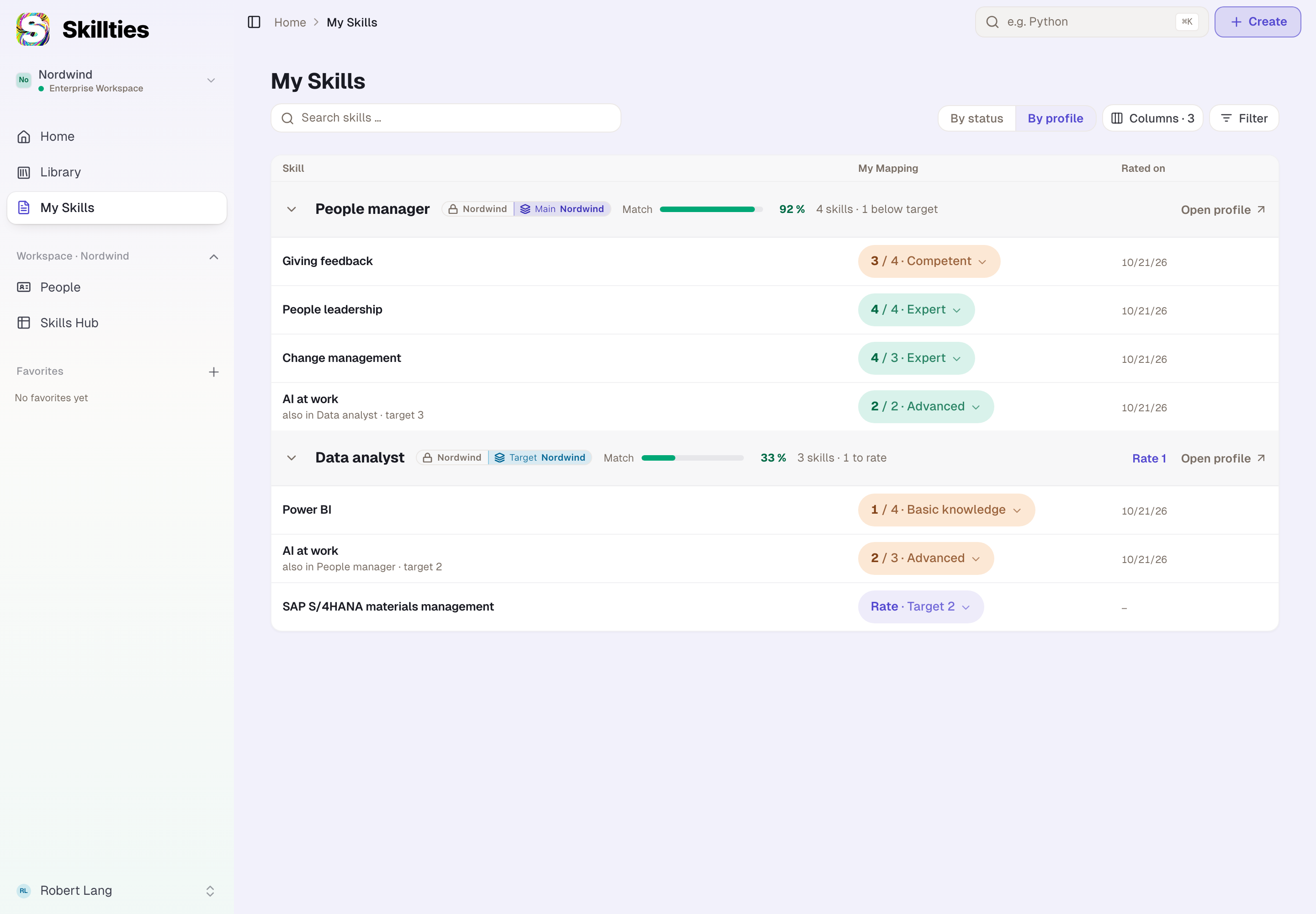Image resolution: width=1316 pixels, height=914 pixels.
Task: Focus the e.g. Python search field
Action: [1092, 22]
